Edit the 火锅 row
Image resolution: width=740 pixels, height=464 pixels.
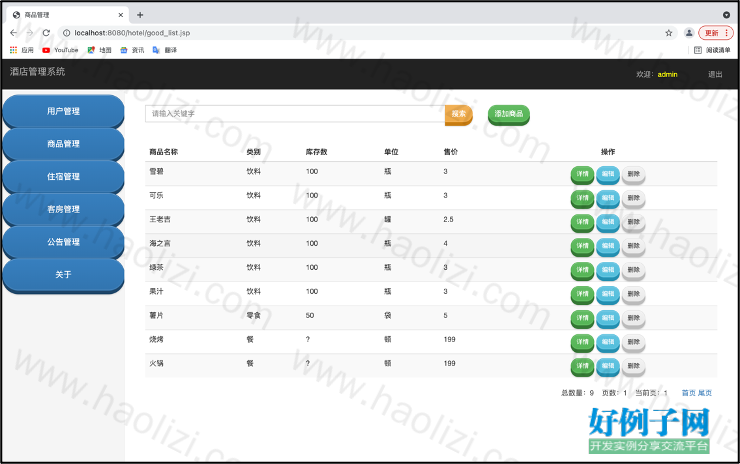pos(608,367)
